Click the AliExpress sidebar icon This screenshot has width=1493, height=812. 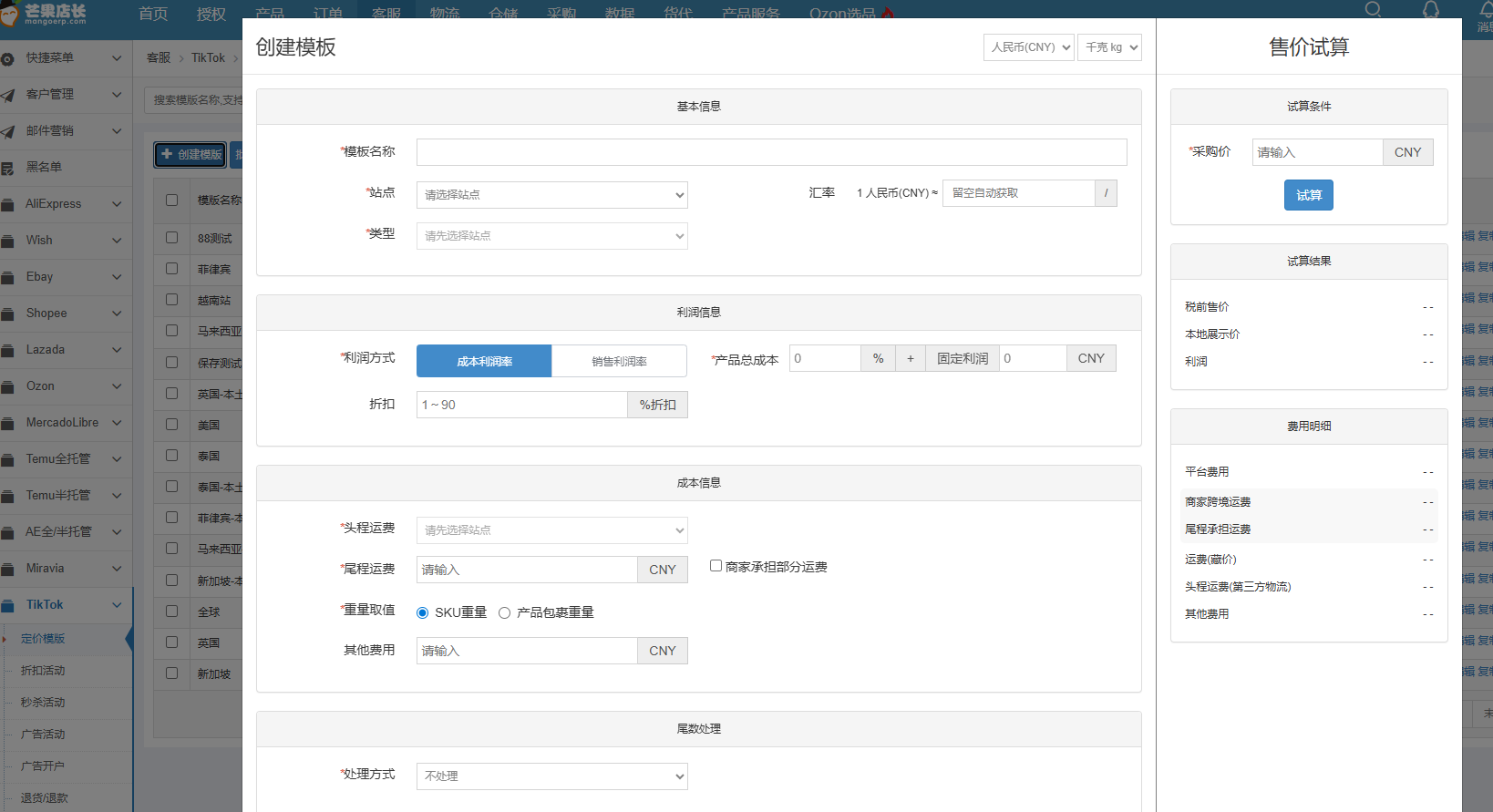(8, 204)
